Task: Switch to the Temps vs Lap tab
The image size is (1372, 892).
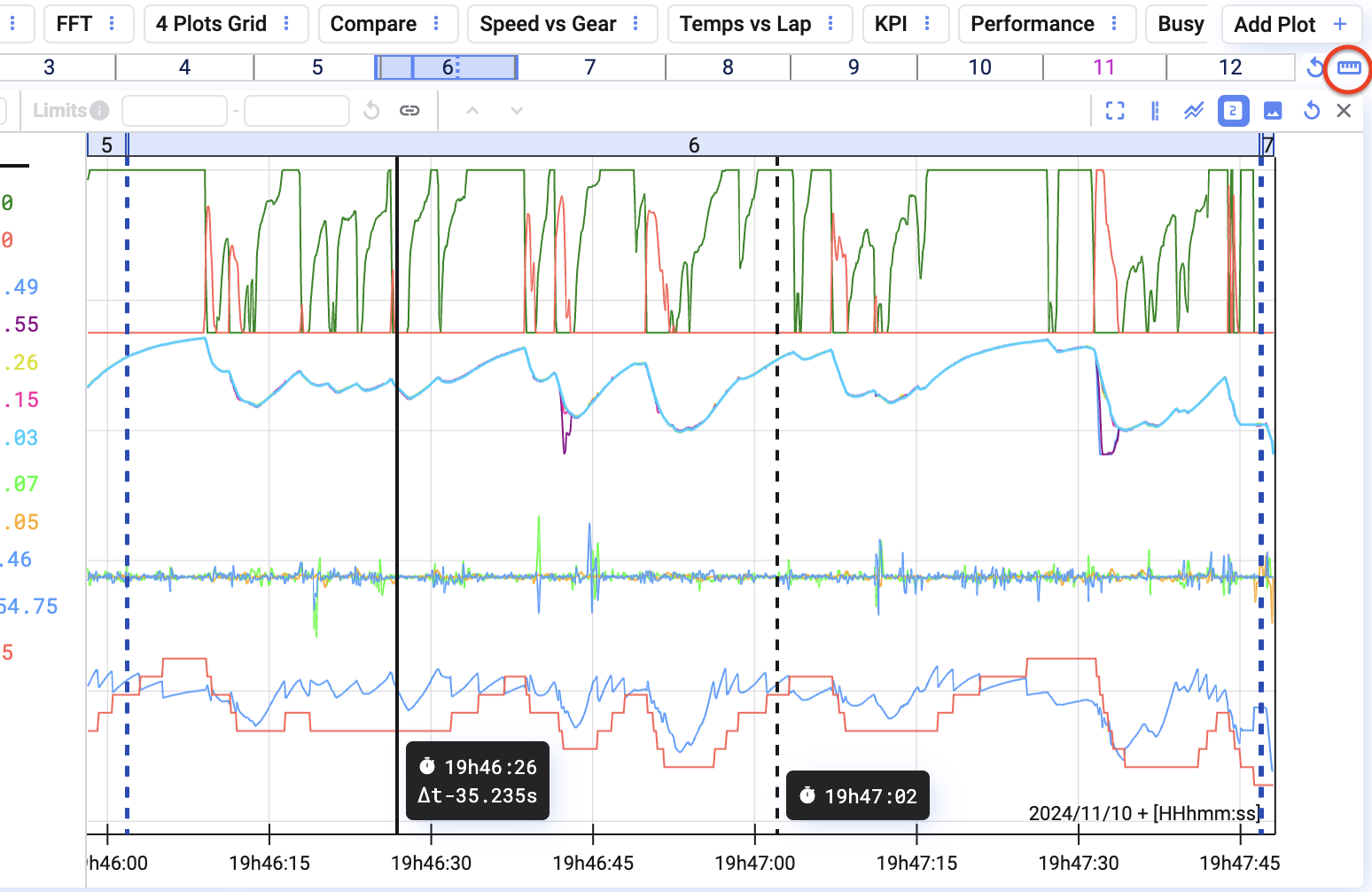Action: (744, 24)
